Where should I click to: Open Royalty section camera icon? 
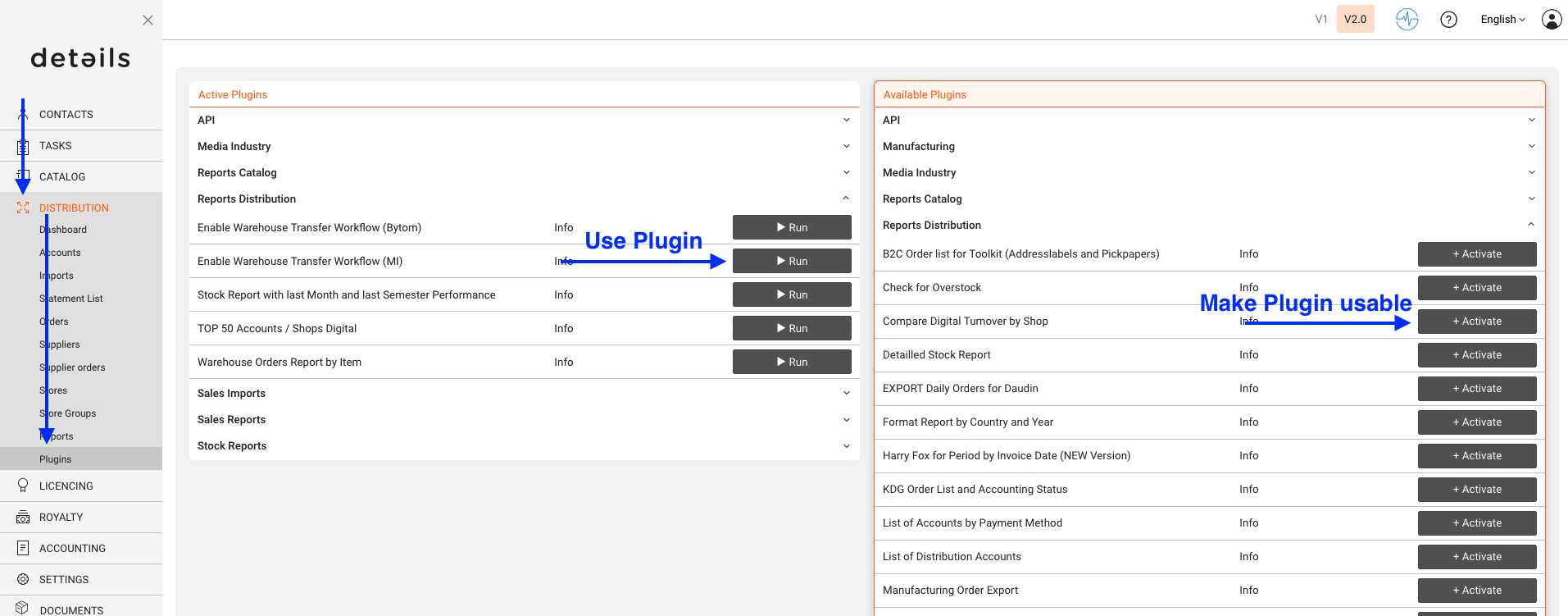[23, 518]
